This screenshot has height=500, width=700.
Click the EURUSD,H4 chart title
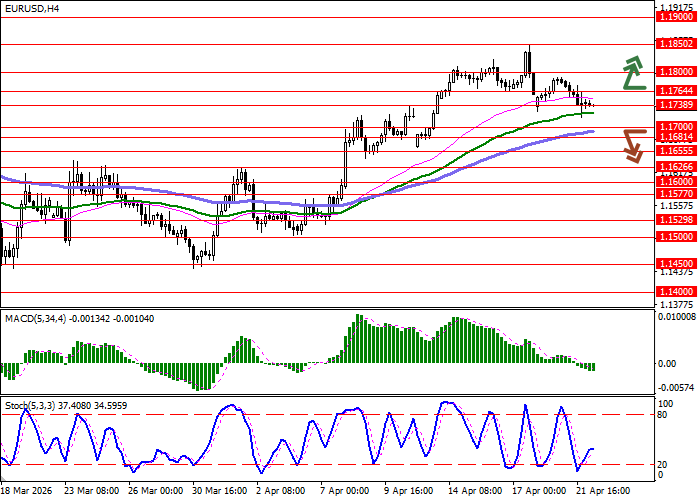(x=31, y=8)
